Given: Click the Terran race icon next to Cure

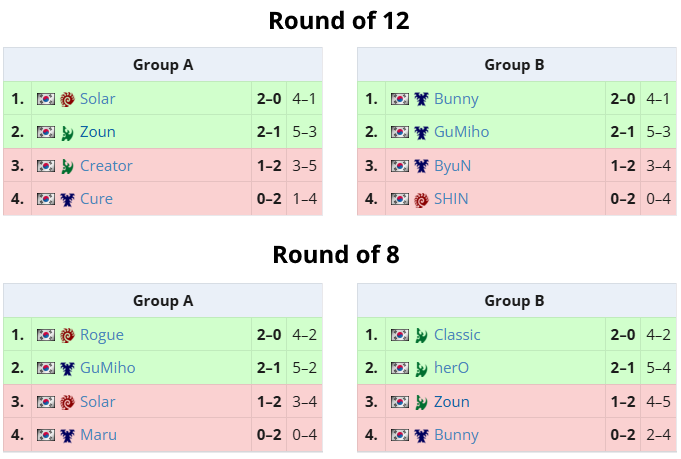Looking at the screenshot, I should [x=67, y=200].
